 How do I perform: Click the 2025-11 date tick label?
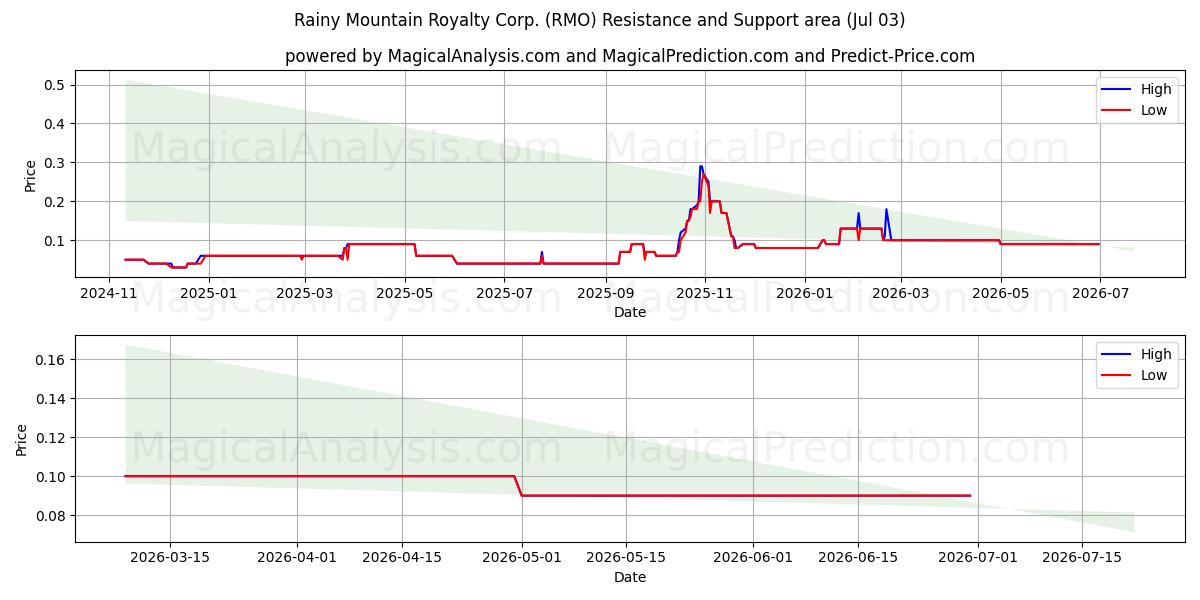pyautogui.click(x=705, y=294)
